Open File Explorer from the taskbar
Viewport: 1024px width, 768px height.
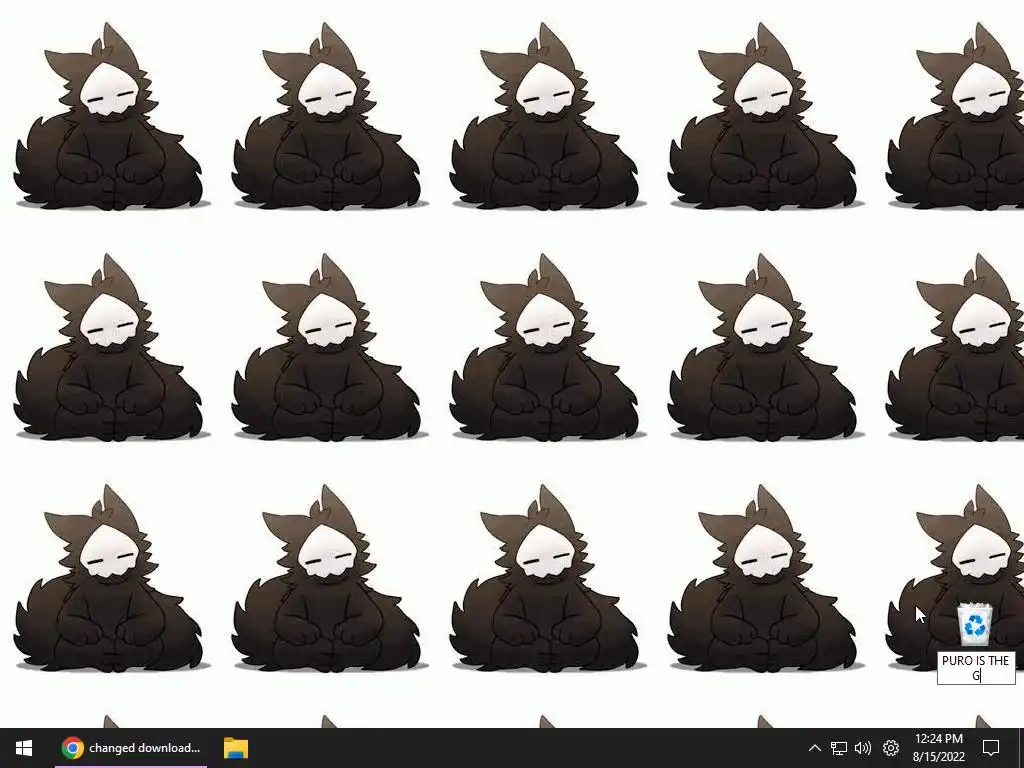(236, 748)
